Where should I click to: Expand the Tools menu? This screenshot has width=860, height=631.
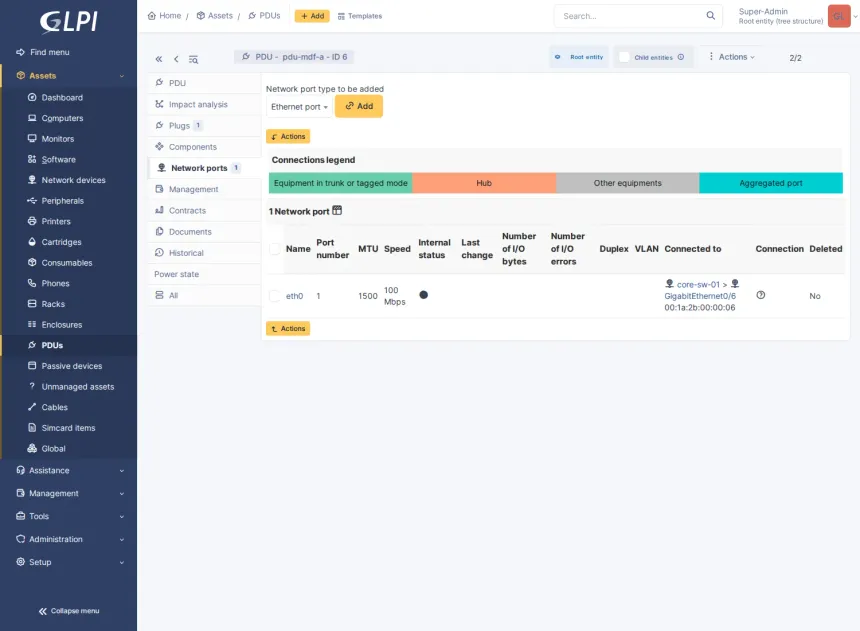69,516
